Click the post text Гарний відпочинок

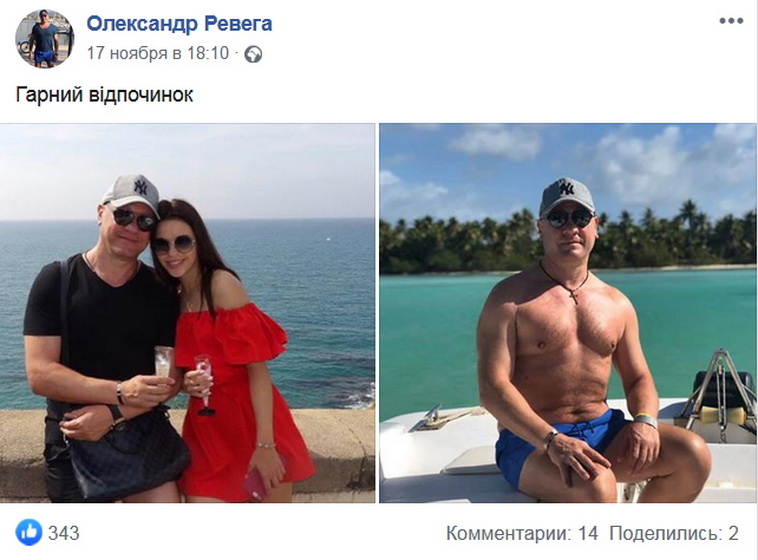[x=104, y=95]
